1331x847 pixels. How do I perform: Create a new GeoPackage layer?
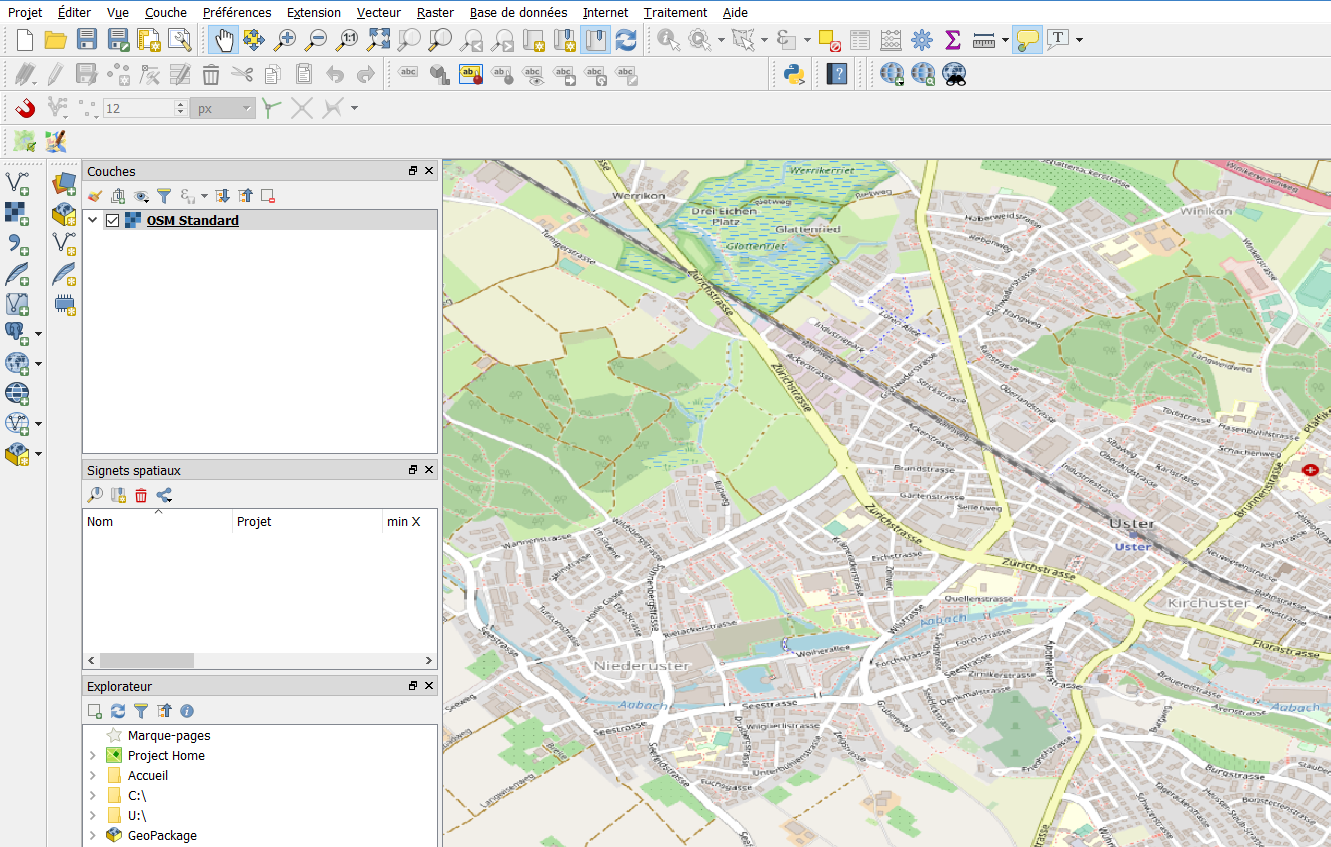tap(64, 213)
